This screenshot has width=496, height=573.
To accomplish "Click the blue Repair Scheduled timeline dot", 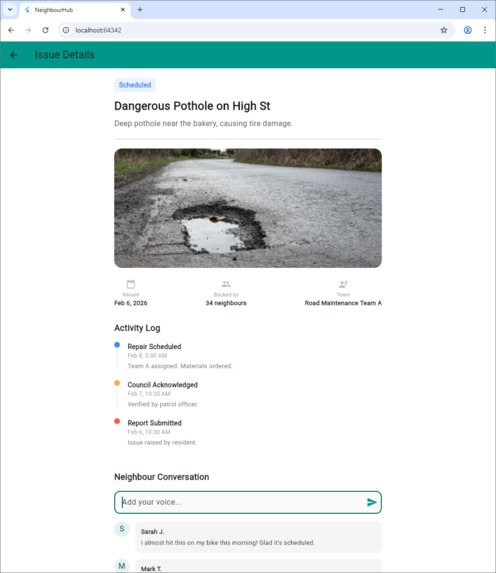I will 117,345.
